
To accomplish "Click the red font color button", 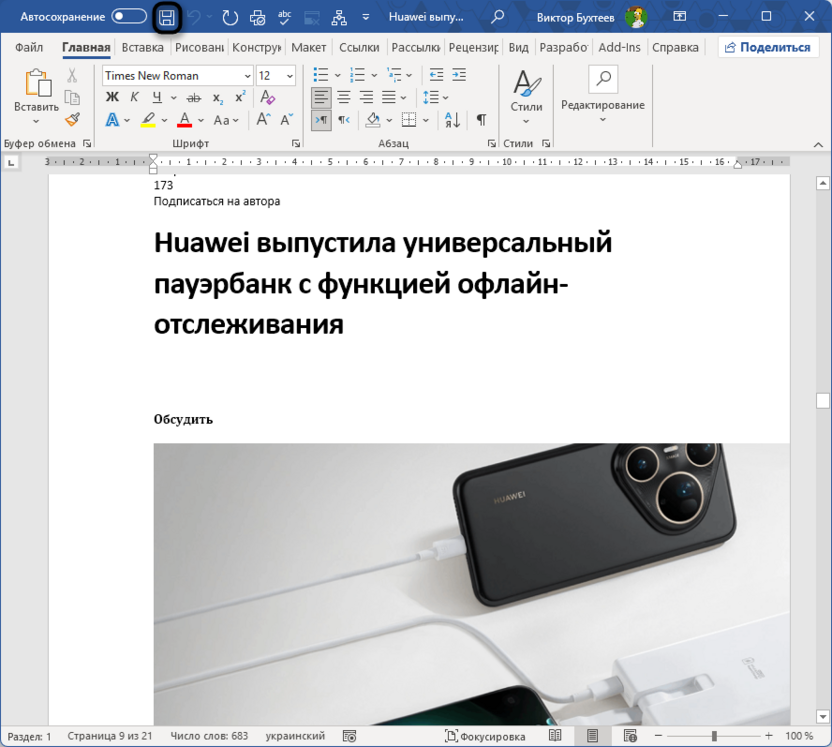I will [x=185, y=120].
